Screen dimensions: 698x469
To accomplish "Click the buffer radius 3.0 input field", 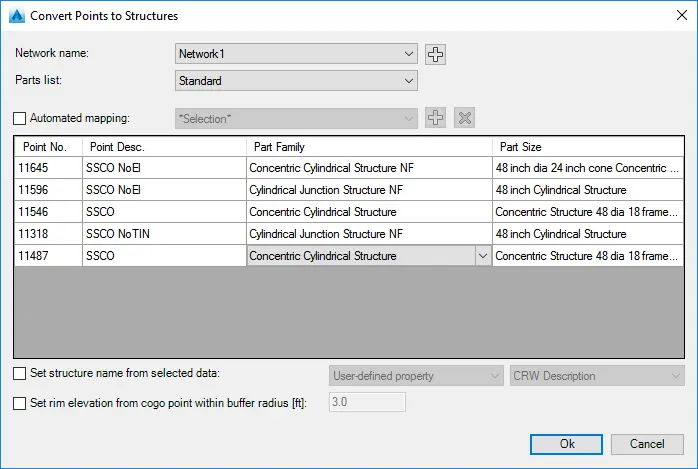I will [367, 402].
